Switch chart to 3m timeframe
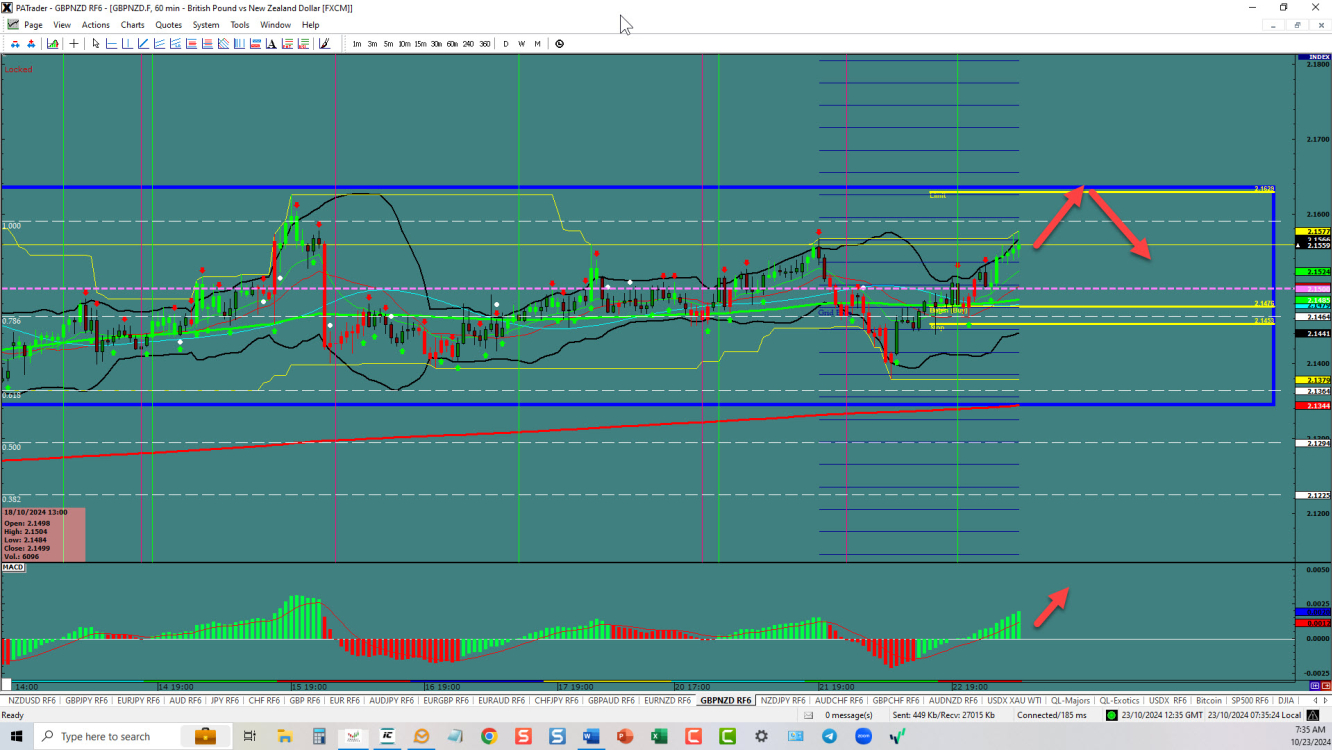The height and width of the screenshot is (750, 1332). pos(372,44)
